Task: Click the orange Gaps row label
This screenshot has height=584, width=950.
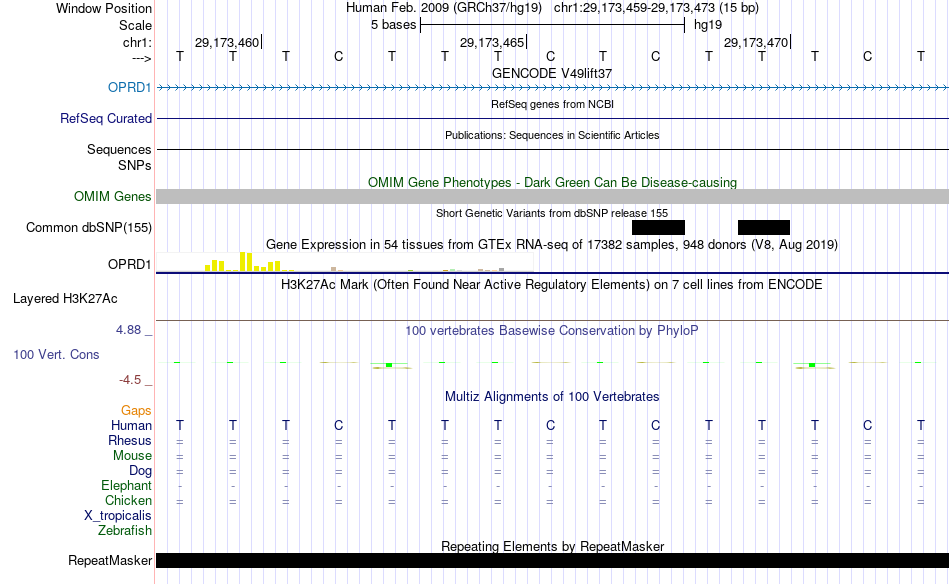Action: point(136,411)
